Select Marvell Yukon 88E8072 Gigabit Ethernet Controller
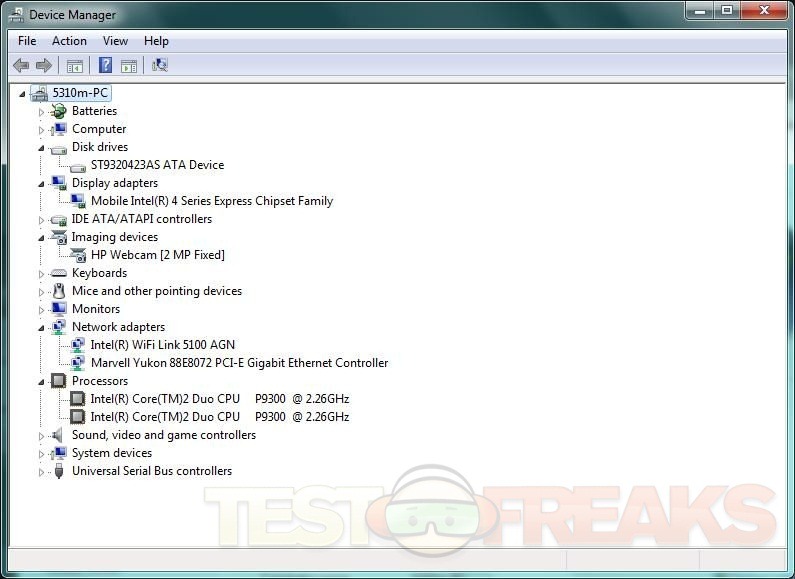Image resolution: width=795 pixels, height=579 pixels. point(239,363)
